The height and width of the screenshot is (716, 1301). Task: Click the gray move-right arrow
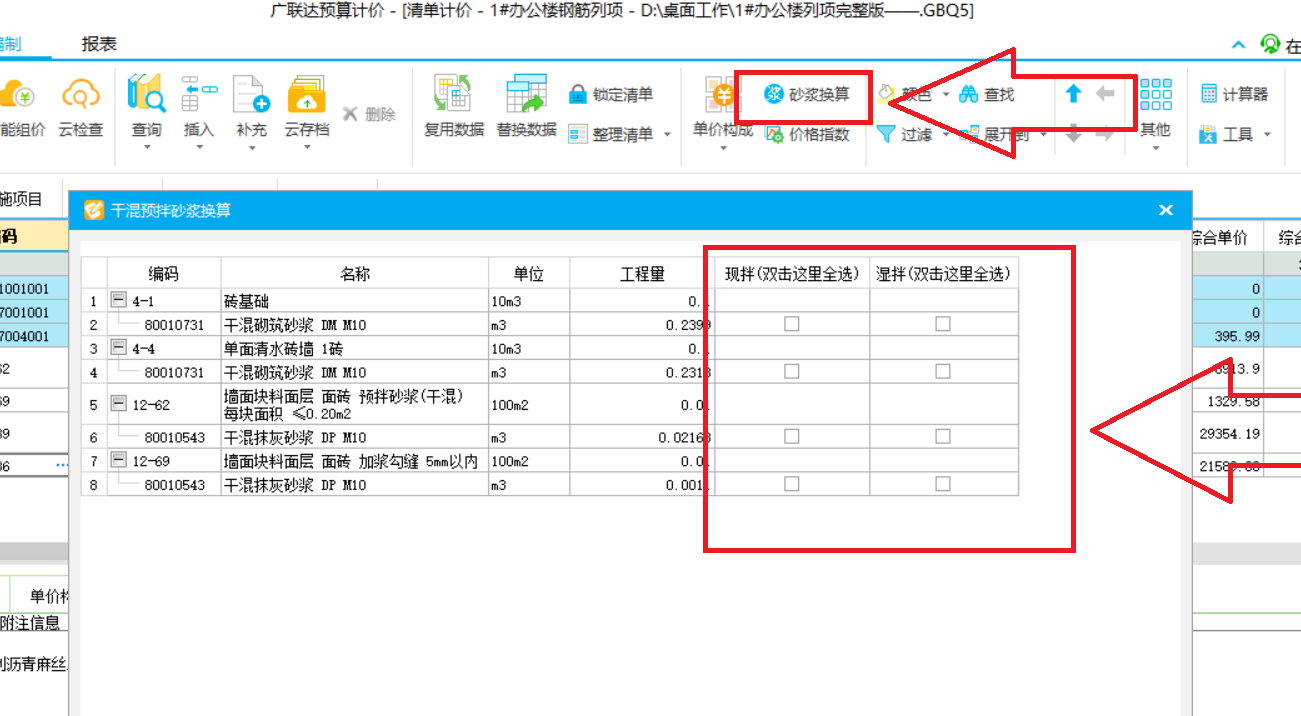pos(1105,134)
